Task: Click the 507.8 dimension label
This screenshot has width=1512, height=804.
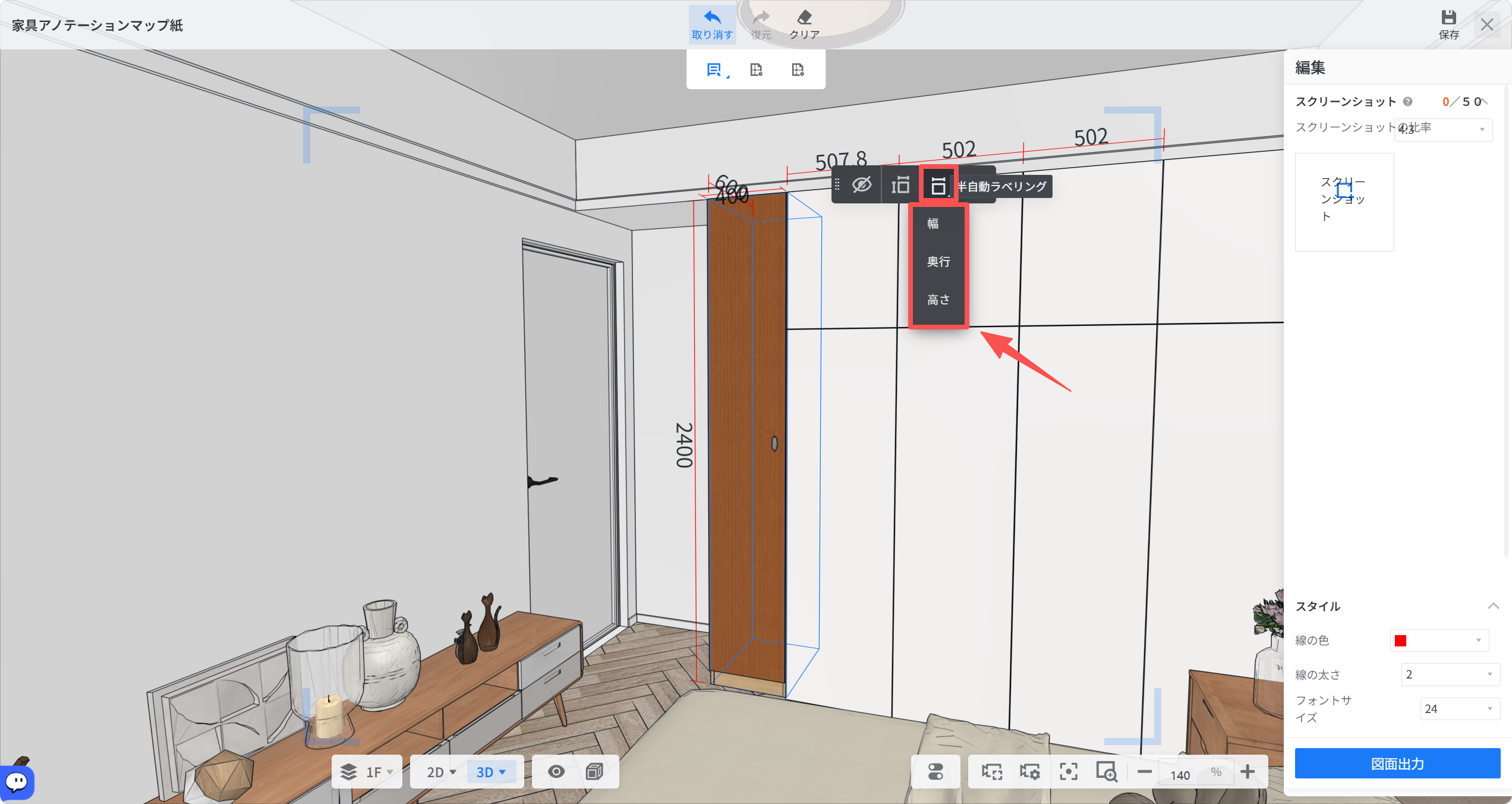Action: [x=840, y=161]
